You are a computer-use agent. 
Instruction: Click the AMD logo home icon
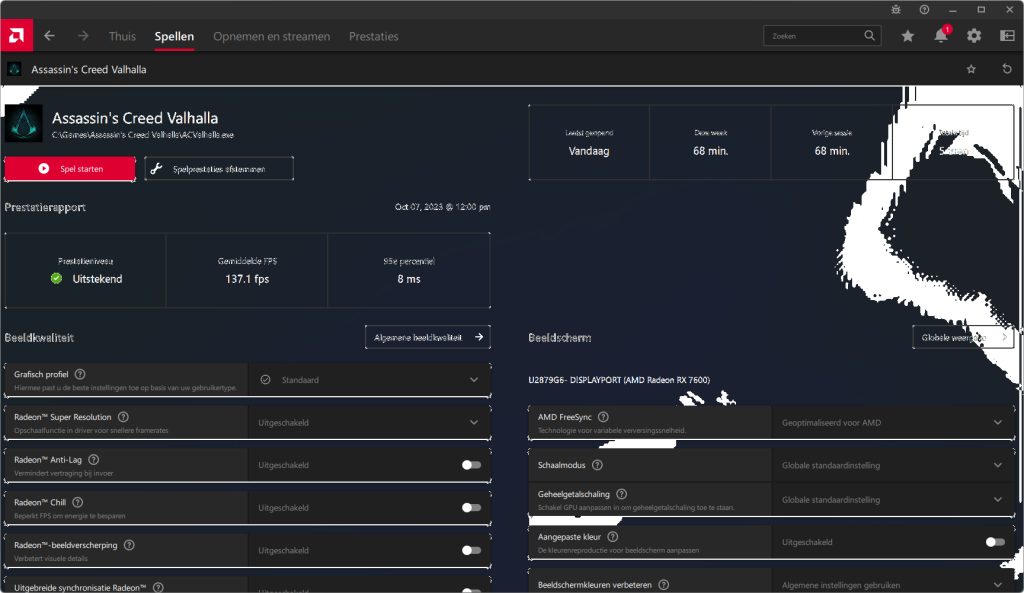click(x=17, y=36)
